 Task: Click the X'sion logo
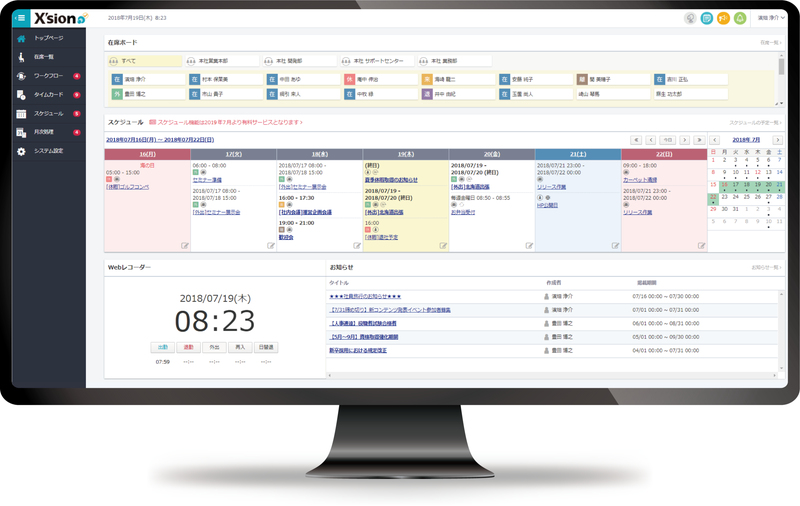tap(60, 18)
